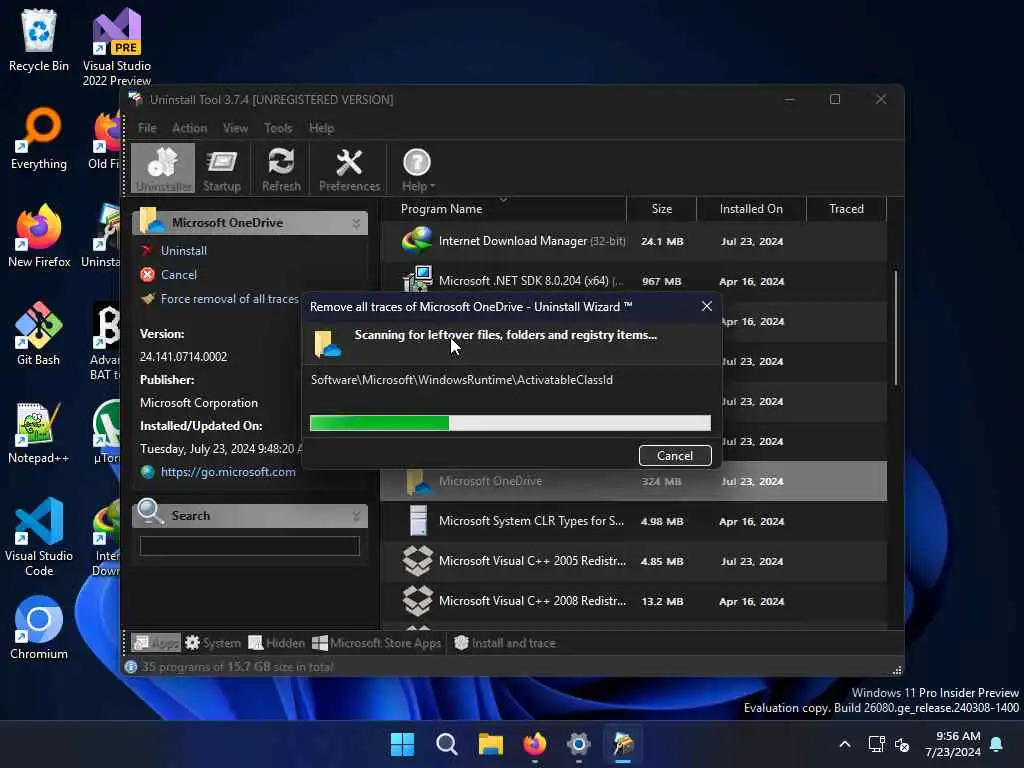This screenshot has height=768, width=1024.
Task: Open the Git Bash desktop shortcut
Action: click(39, 334)
